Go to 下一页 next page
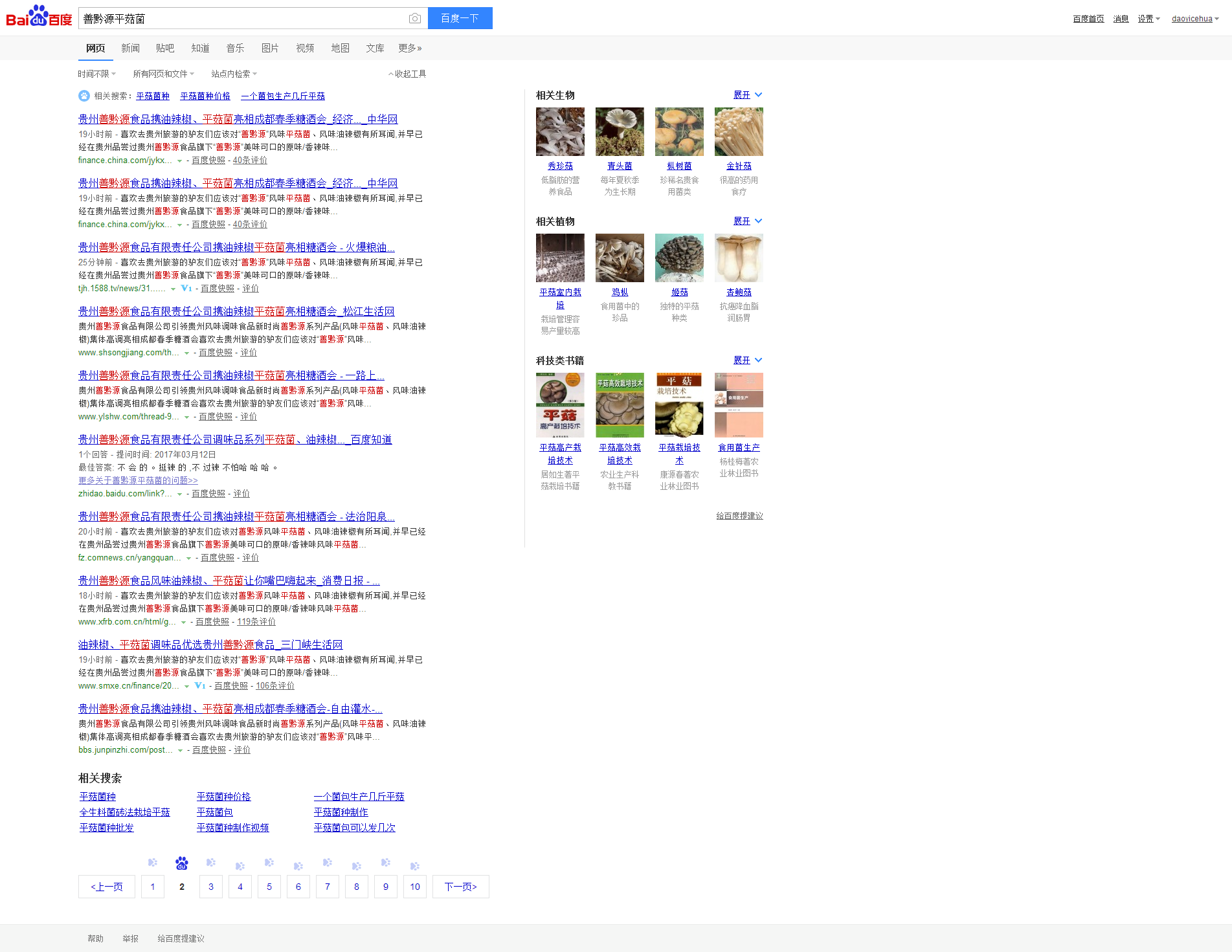1232x952 pixels. coord(461,887)
